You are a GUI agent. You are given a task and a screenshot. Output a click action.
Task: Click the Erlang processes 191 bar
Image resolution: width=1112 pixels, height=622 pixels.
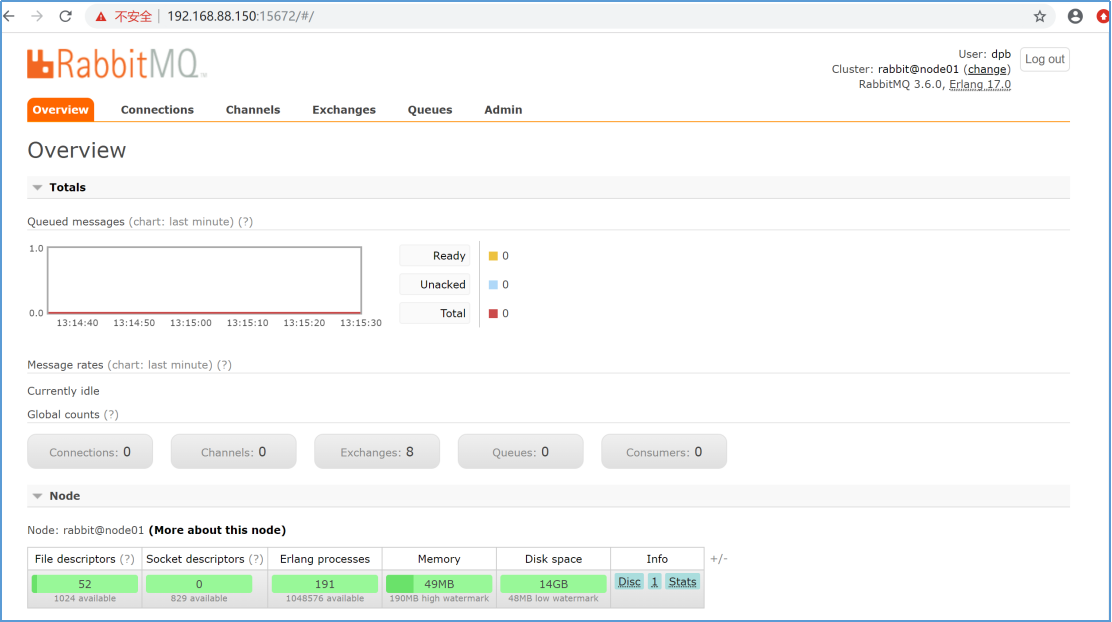(x=325, y=584)
